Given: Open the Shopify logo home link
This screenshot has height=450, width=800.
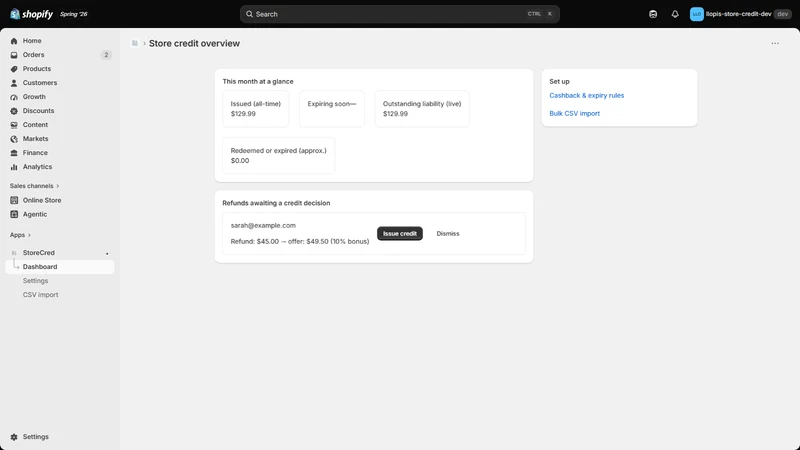Looking at the screenshot, I should click(32, 14).
